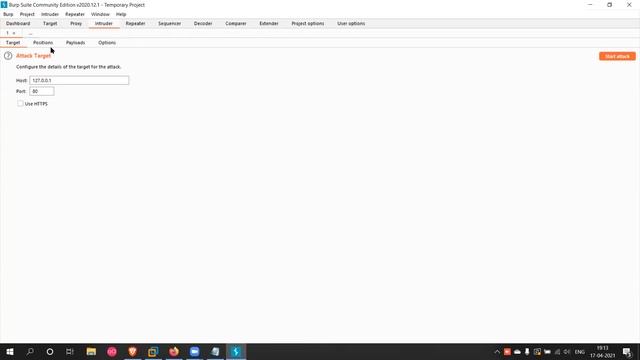Open File Explorer from taskbar
This screenshot has height=360, width=640.
(x=91, y=351)
